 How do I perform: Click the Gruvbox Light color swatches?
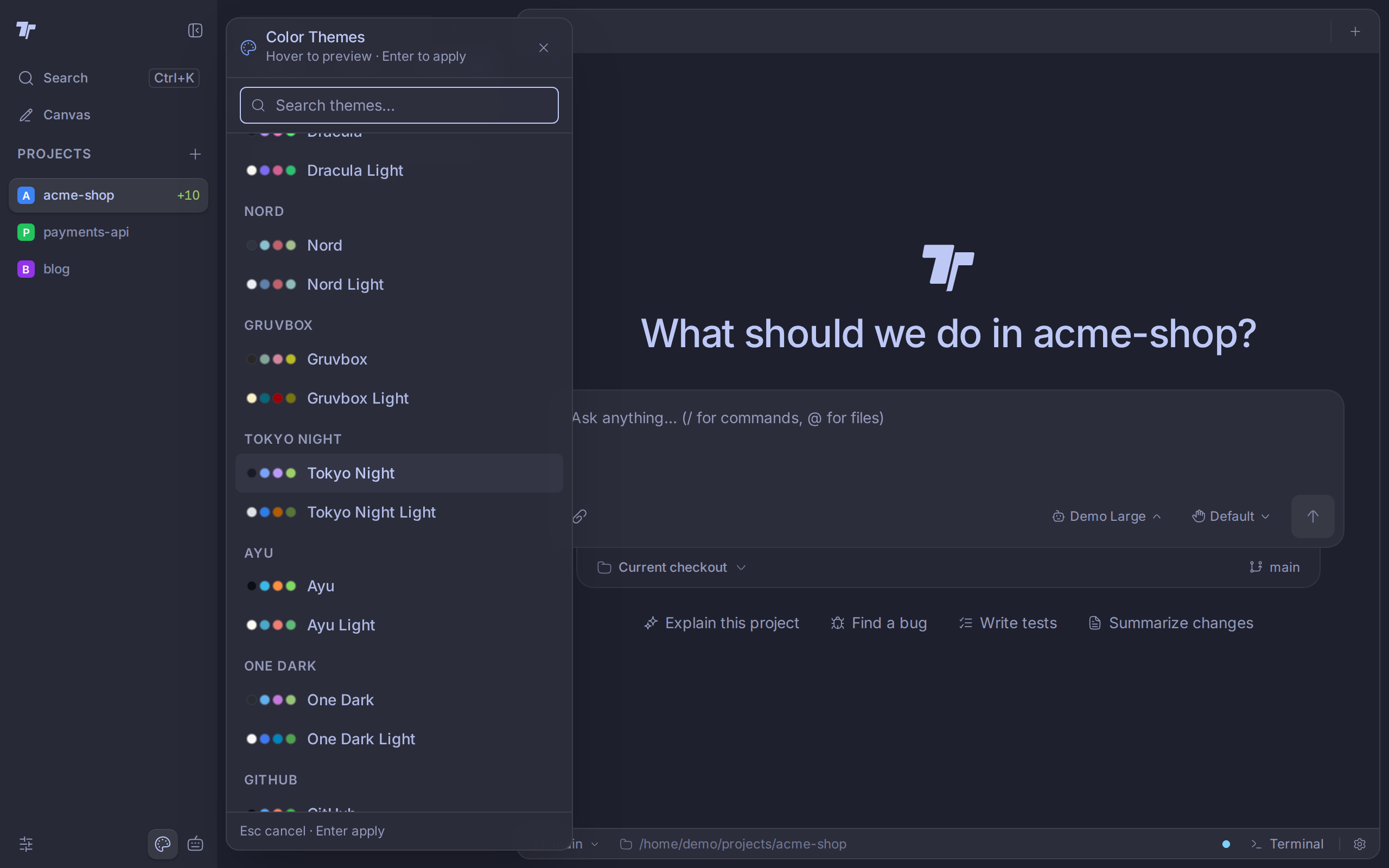pos(271,398)
